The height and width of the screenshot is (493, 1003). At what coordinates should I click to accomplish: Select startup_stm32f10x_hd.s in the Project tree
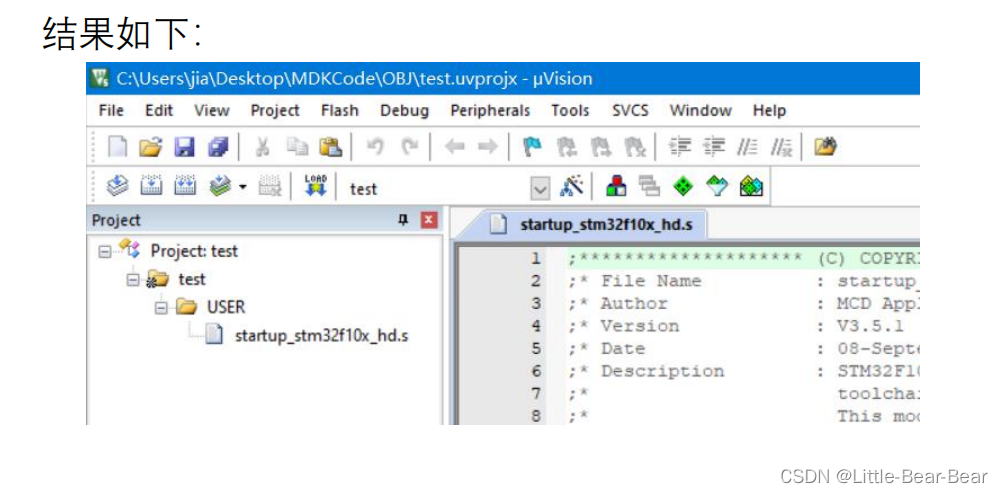point(321,336)
